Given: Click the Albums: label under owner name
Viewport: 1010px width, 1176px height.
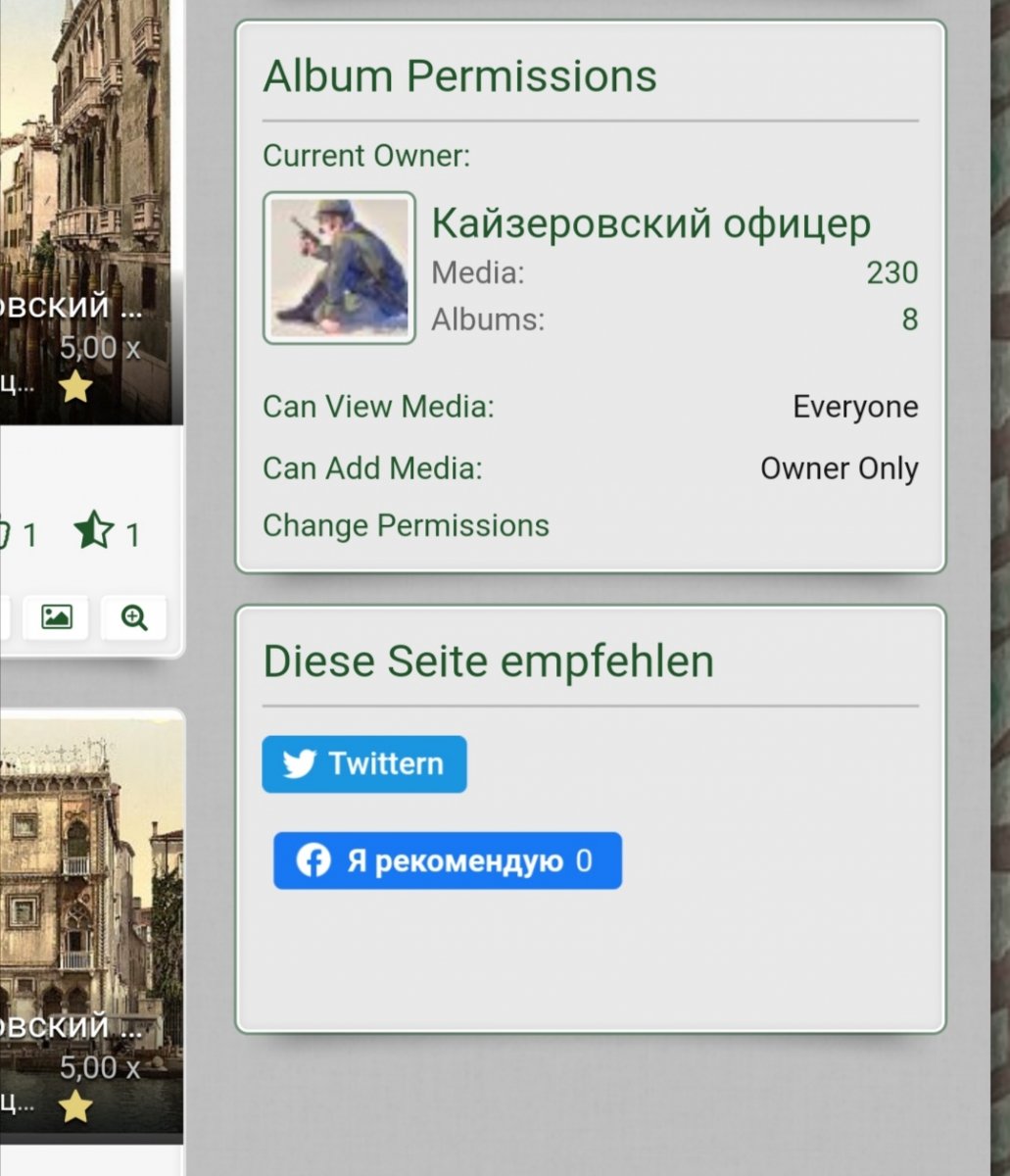Looking at the screenshot, I should pyautogui.click(x=488, y=319).
